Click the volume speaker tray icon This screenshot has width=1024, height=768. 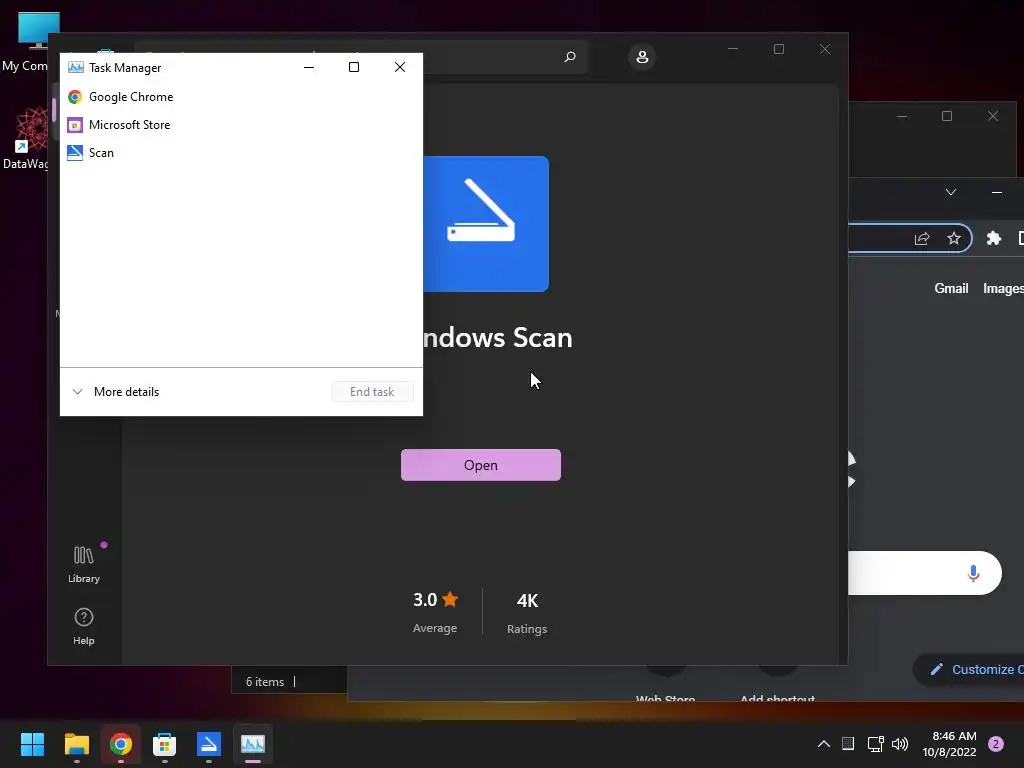tap(900, 744)
